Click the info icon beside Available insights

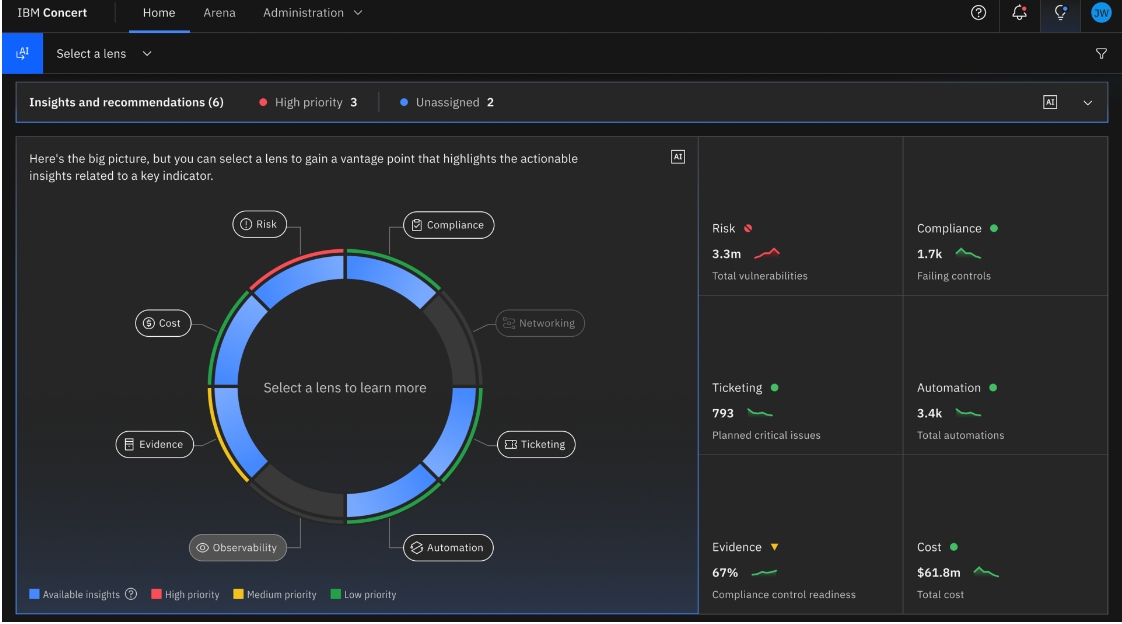coord(131,594)
